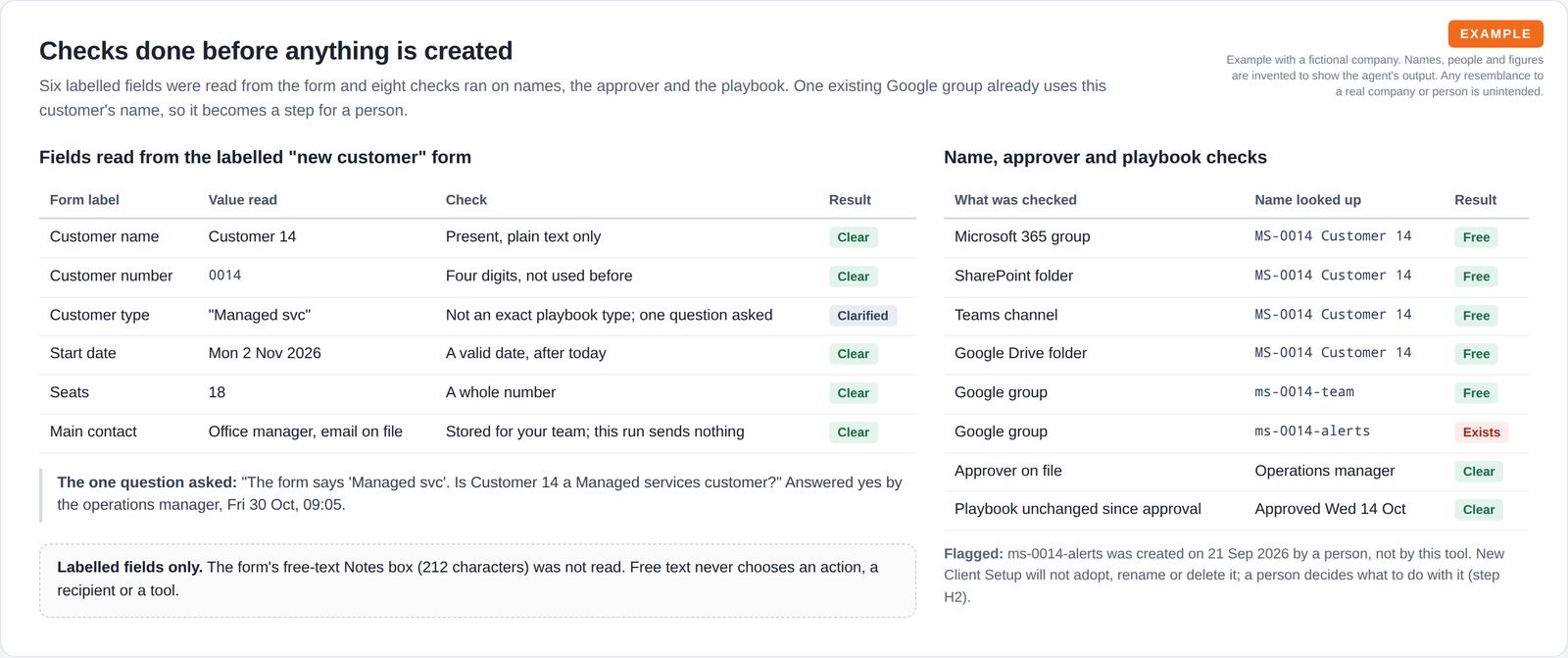Click 'Stored for your team; this run sends nothing'
This screenshot has height=658, width=1568.
[595, 431]
